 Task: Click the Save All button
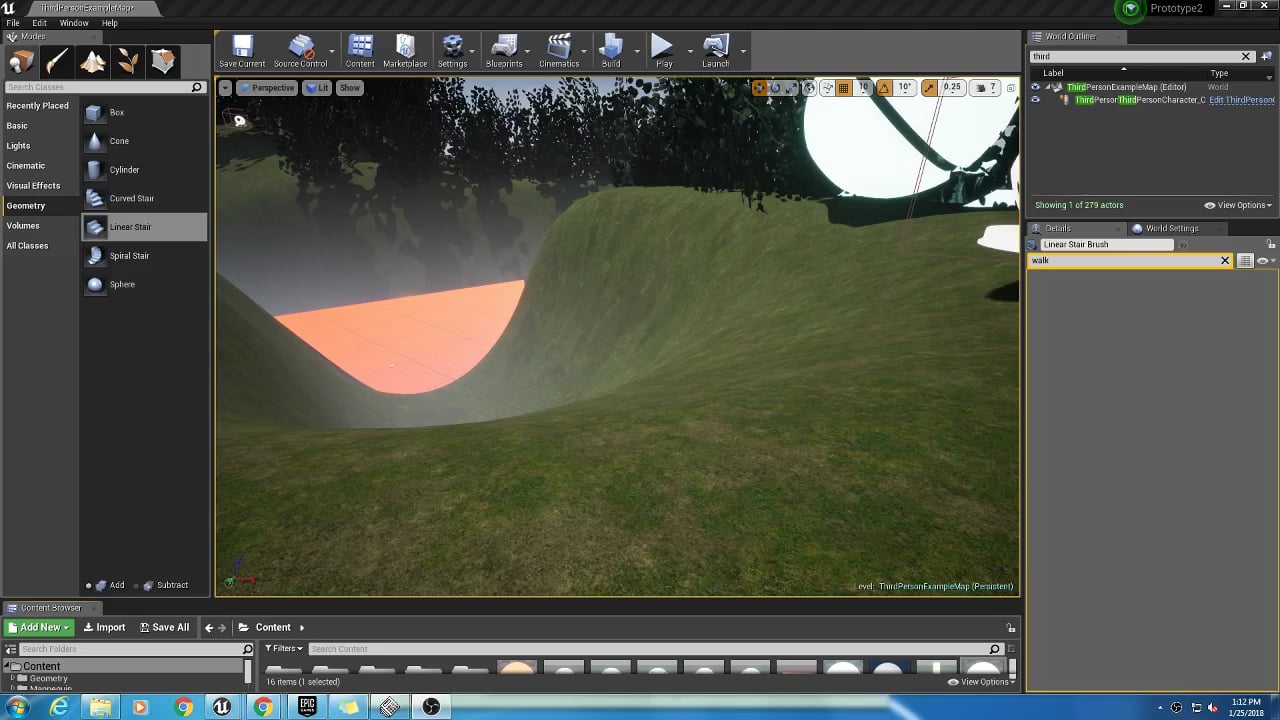click(x=164, y=628)
